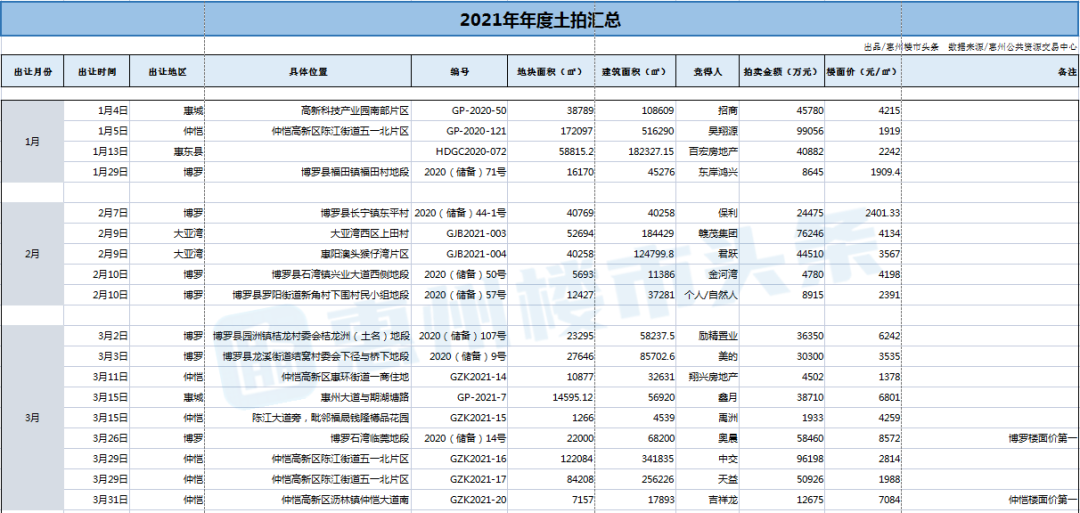Click code cell GJB2021-004
This screenshot has height=513, width=1080.
[x=460, y=254]
